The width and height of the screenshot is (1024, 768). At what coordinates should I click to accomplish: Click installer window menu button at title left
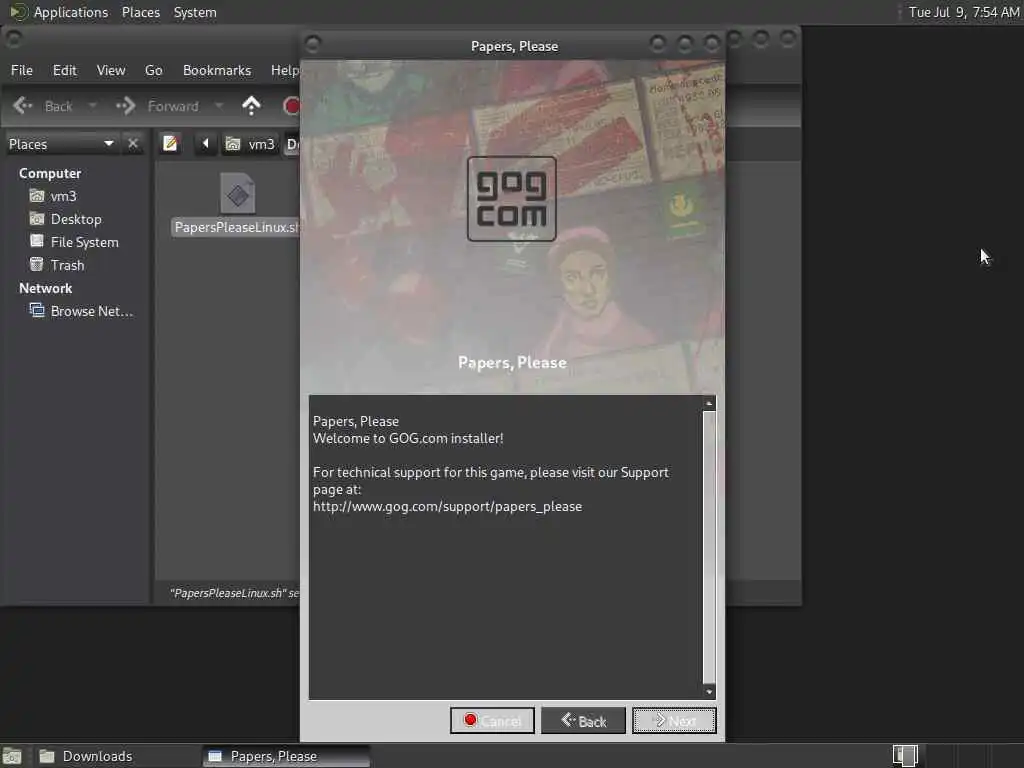(313, 44)
